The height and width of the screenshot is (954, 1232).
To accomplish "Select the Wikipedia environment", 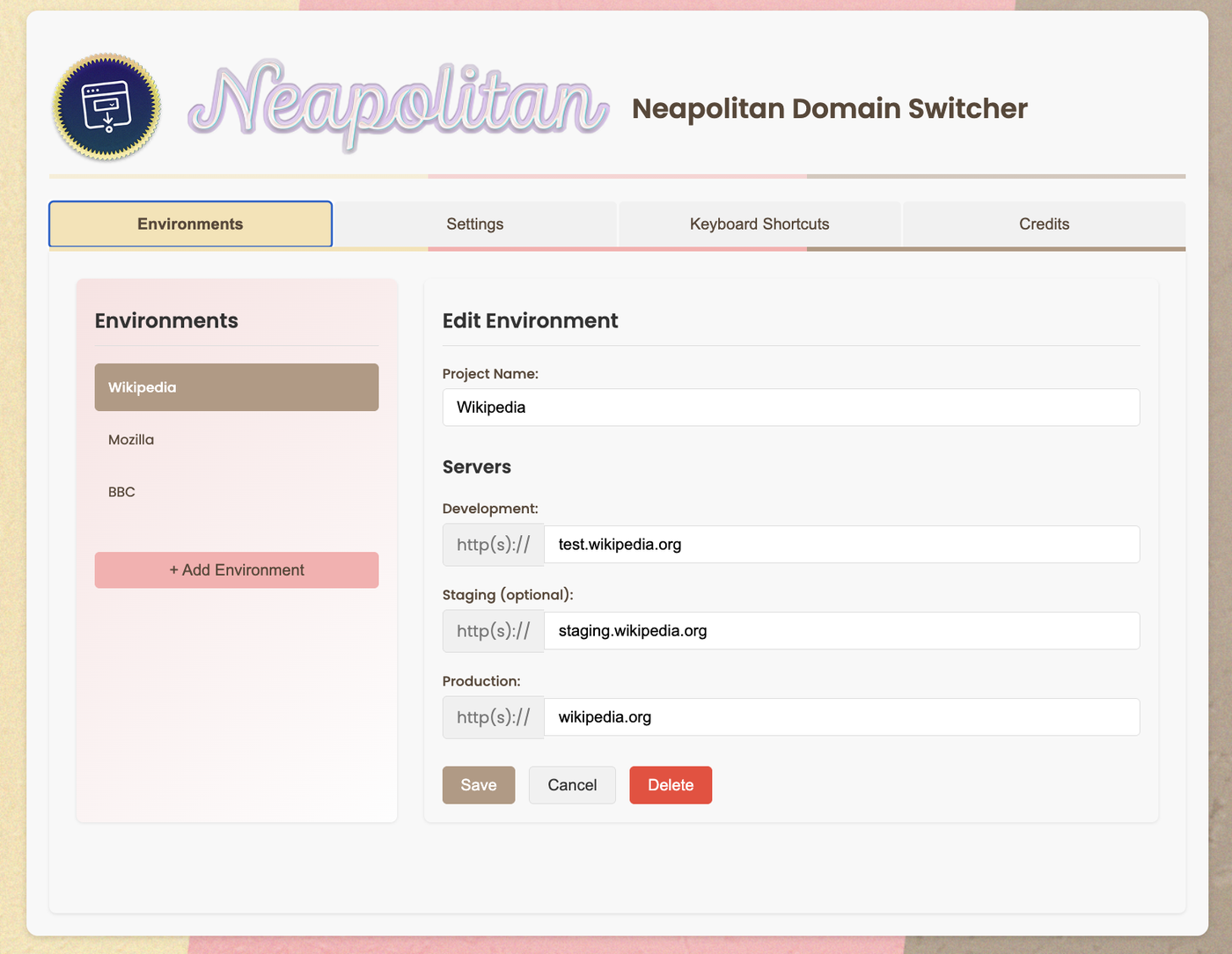I will [237, 387].
